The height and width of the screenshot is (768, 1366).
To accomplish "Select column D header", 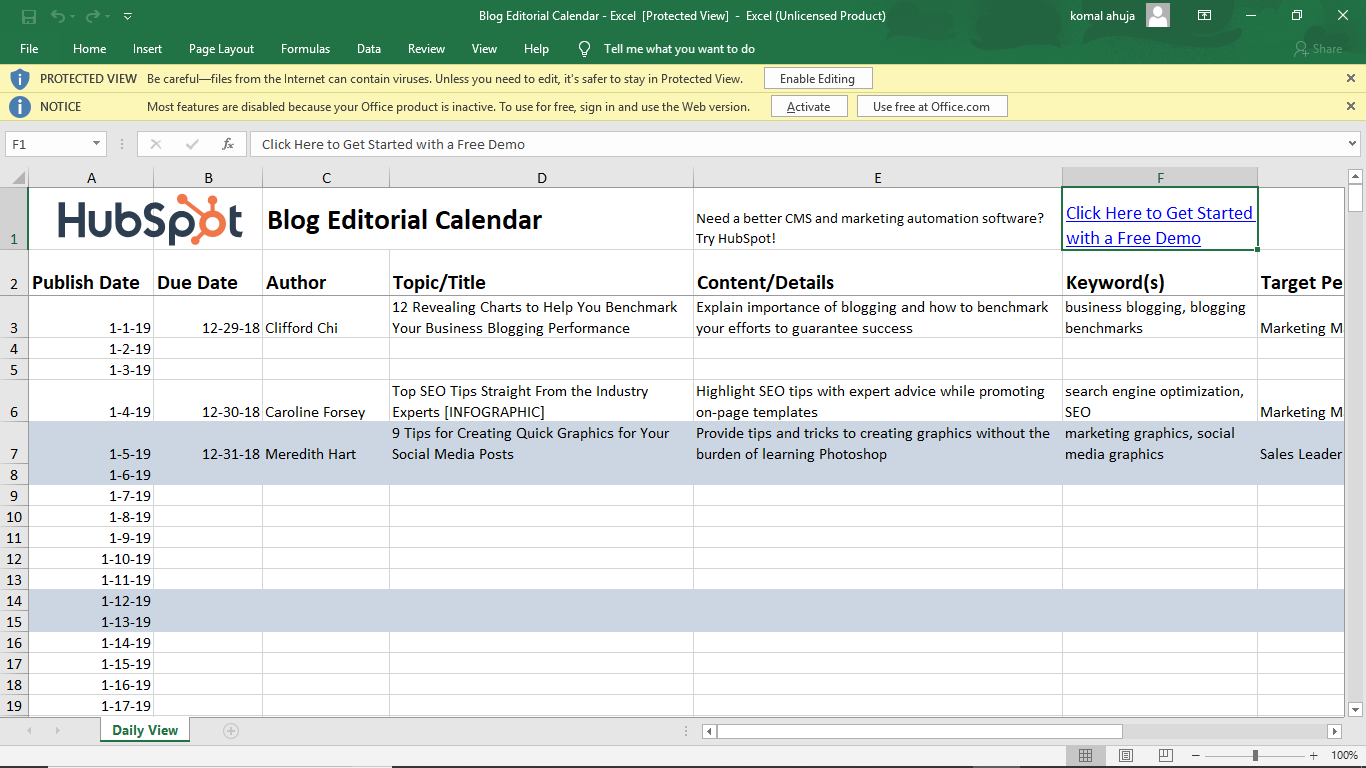I will [x=542, y=178].
